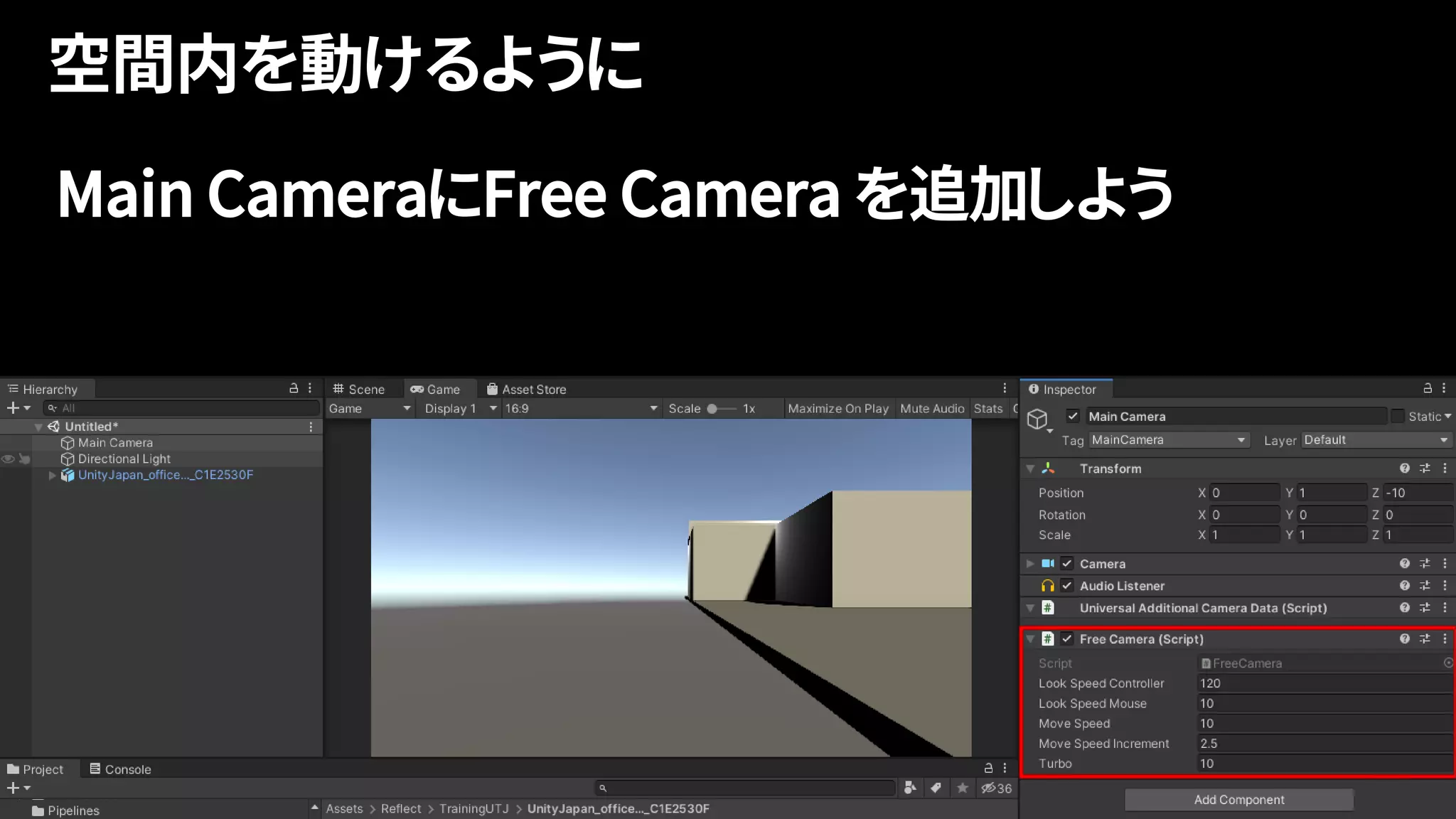Open Audio Listener help icon
Screen dimensions: 1456x819
[1405, 586]
